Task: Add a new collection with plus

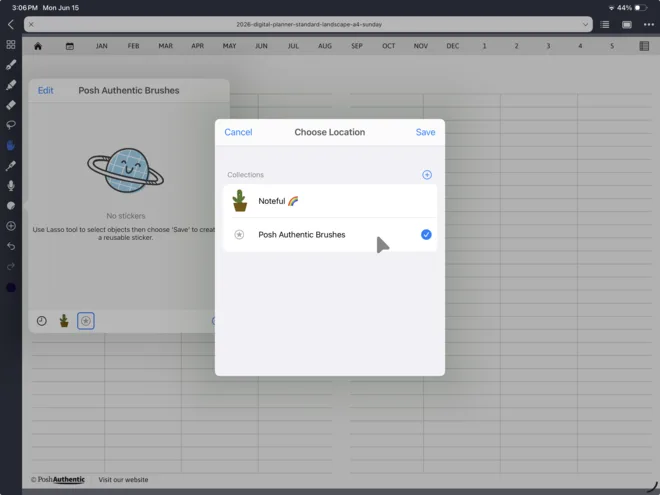Action: pos(427,175)
